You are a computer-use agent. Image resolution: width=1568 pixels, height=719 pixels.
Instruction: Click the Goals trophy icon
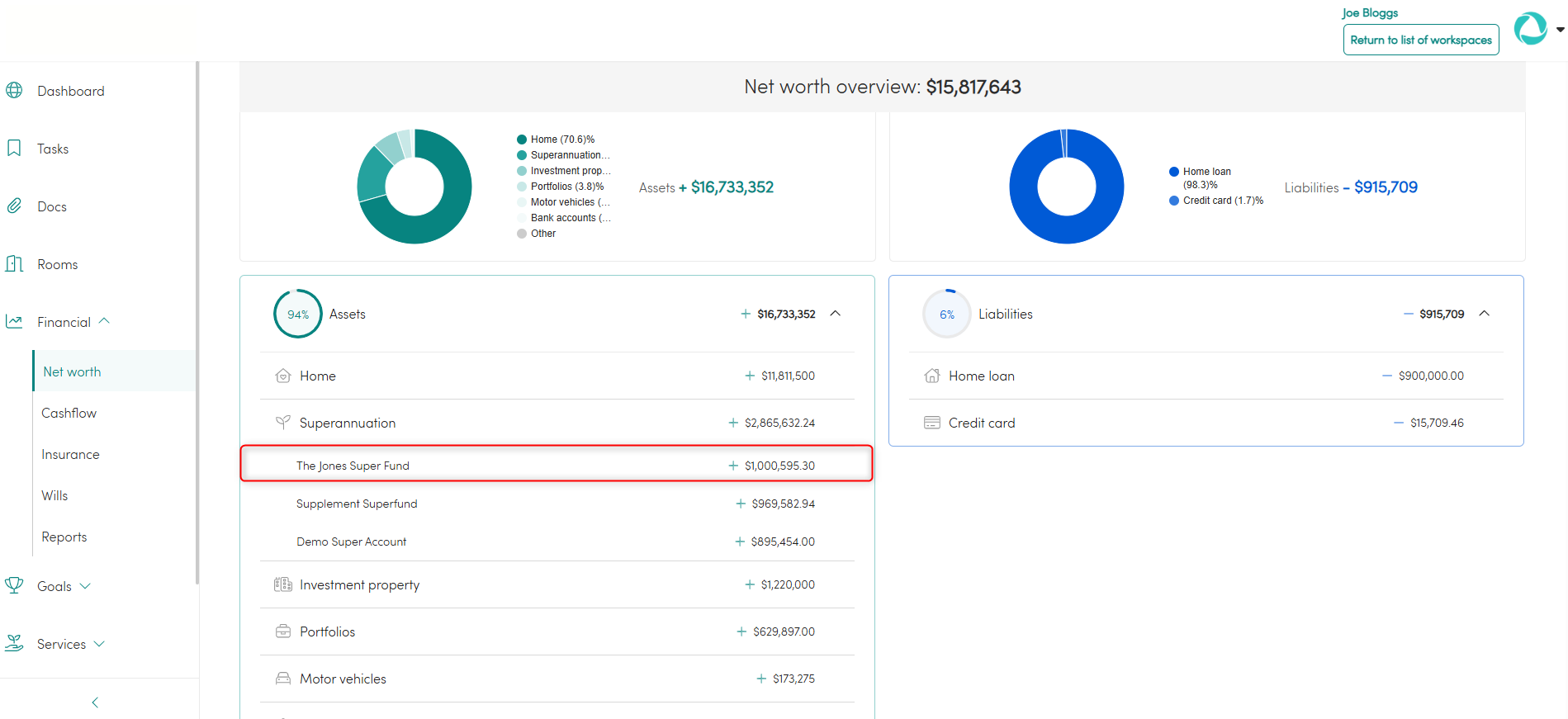tap(14, 586)
